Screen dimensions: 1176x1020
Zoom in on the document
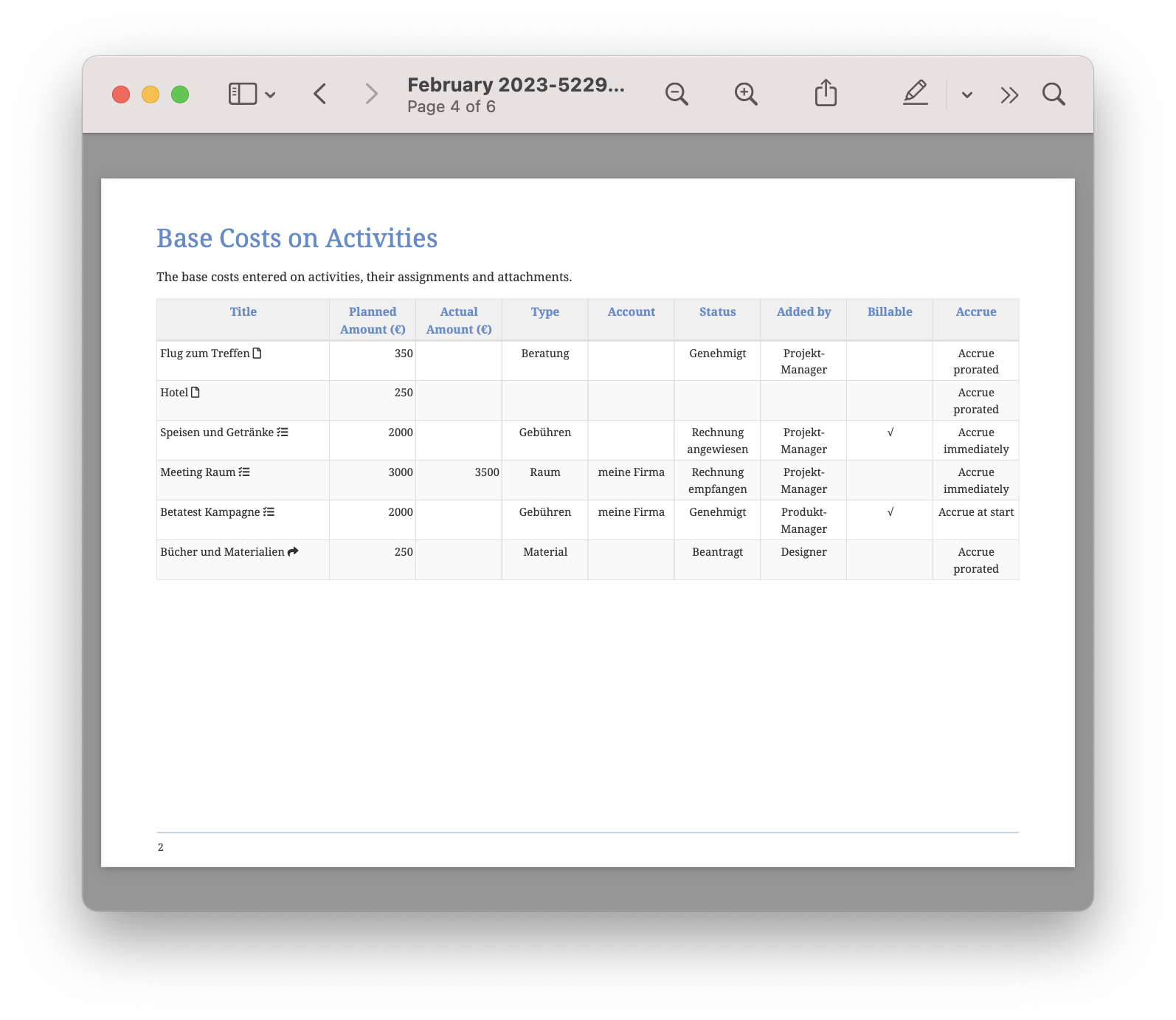coord(745,94)
